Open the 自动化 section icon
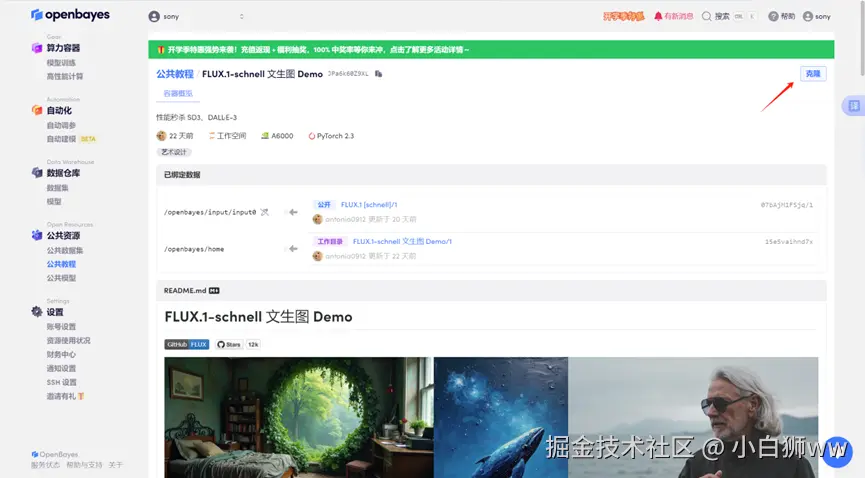 click(37, 110)
